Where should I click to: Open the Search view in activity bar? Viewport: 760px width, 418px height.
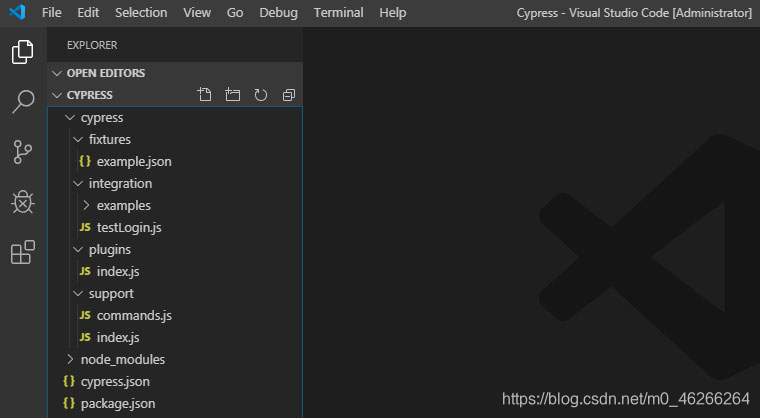(x=23, y=102)
